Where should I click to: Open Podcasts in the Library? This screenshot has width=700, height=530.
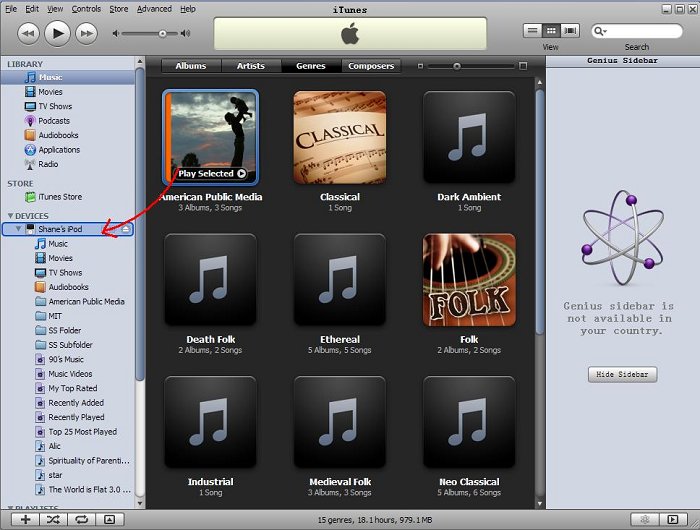coord(68,121)
